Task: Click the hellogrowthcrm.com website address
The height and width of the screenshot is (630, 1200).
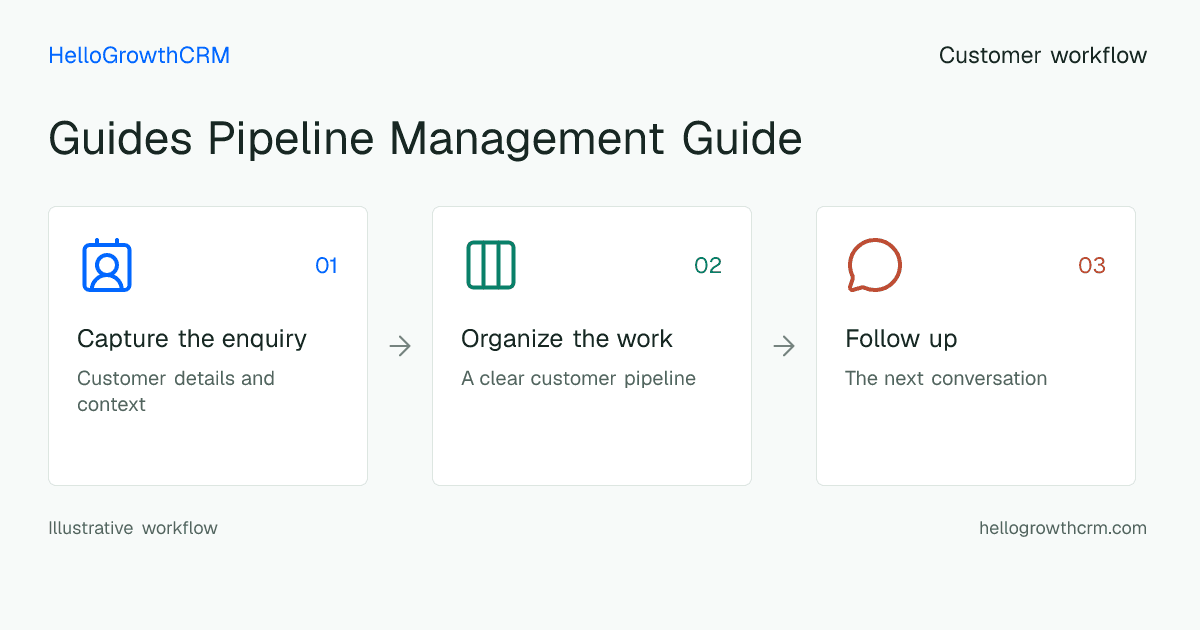Action: click(1063, 528)
